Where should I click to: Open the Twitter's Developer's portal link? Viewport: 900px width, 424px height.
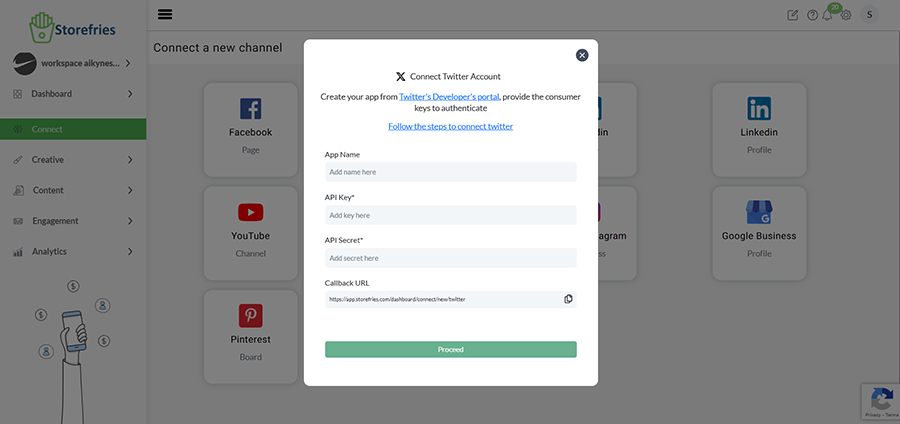pyautogui.click(x=449, y=97)
